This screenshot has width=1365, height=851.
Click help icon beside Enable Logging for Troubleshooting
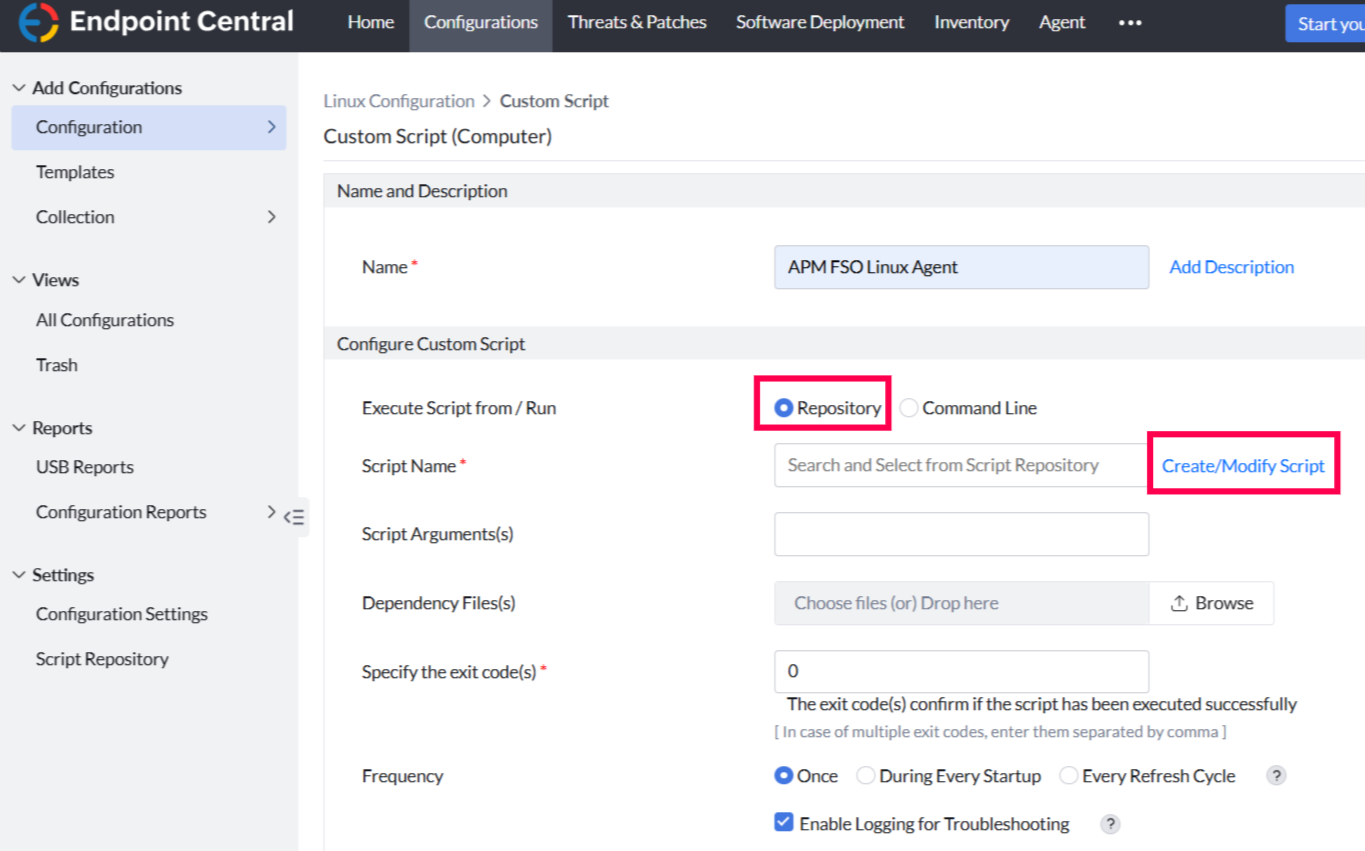1110,824
